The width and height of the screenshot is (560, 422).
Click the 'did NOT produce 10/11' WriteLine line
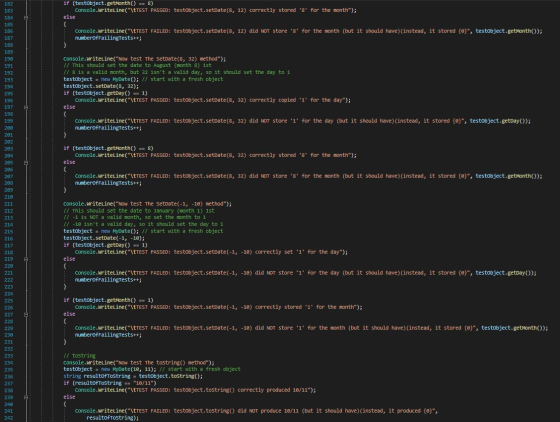(x=256, y=411)
